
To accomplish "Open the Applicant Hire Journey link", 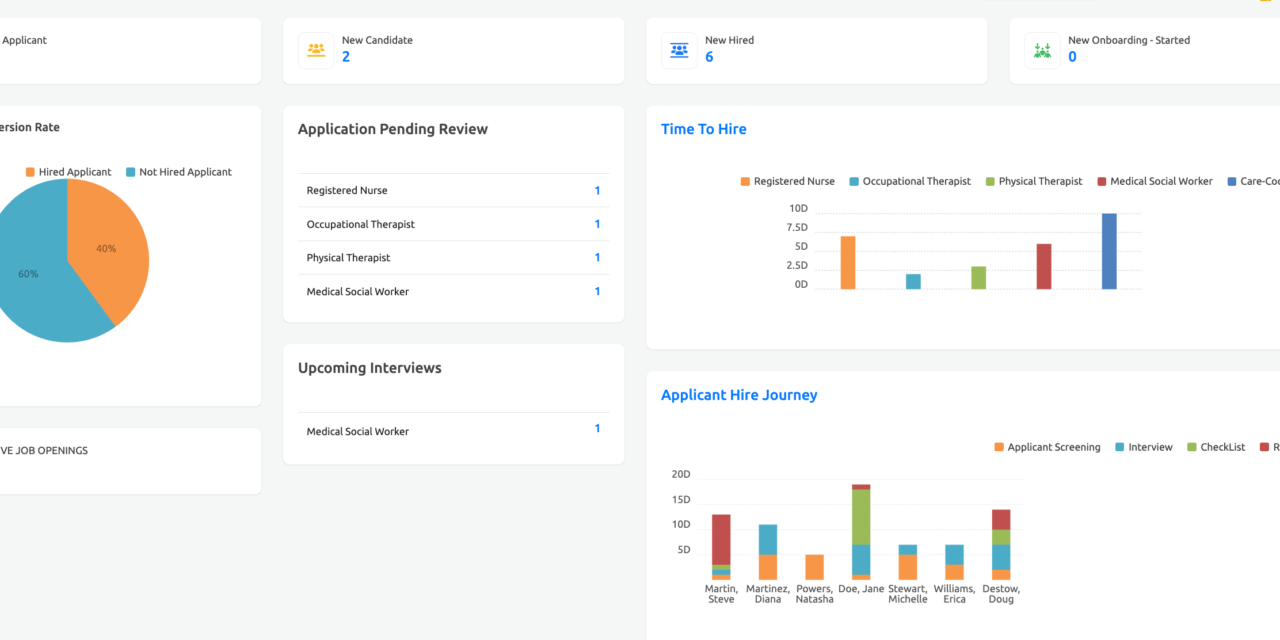I will 739,395.
